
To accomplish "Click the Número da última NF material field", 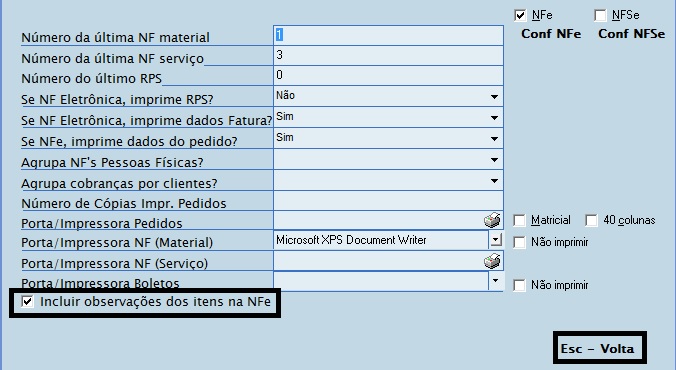I will click(388, 35).
